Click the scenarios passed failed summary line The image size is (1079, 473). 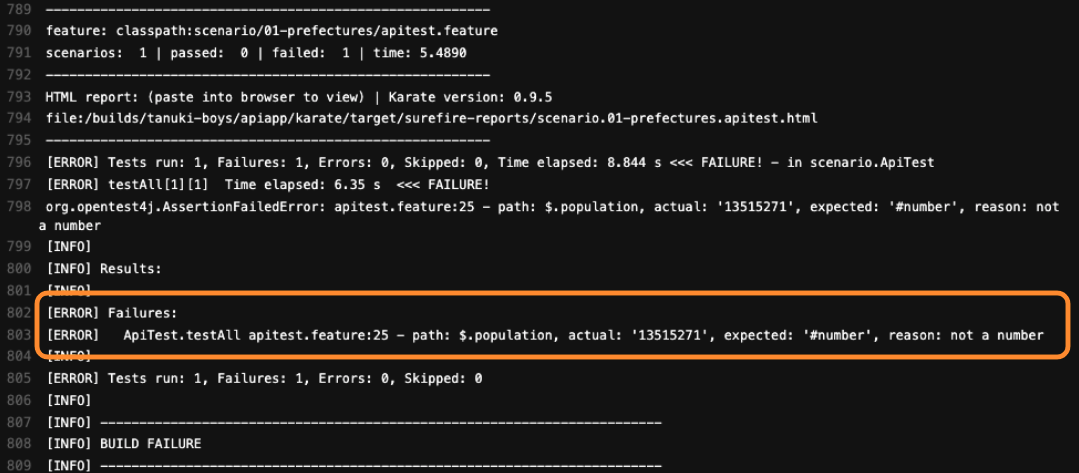click(257, 53)
